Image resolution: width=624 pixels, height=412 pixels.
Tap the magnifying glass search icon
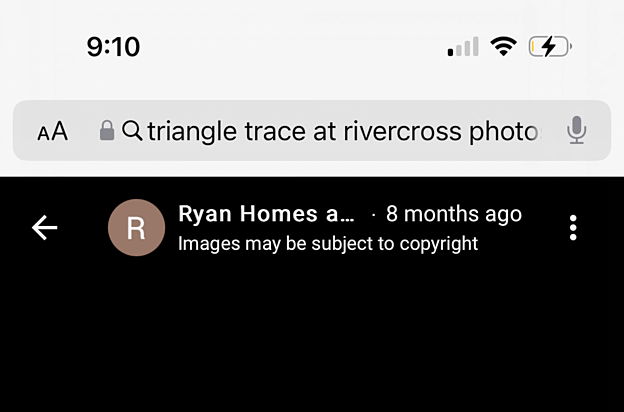click(132, 131)
